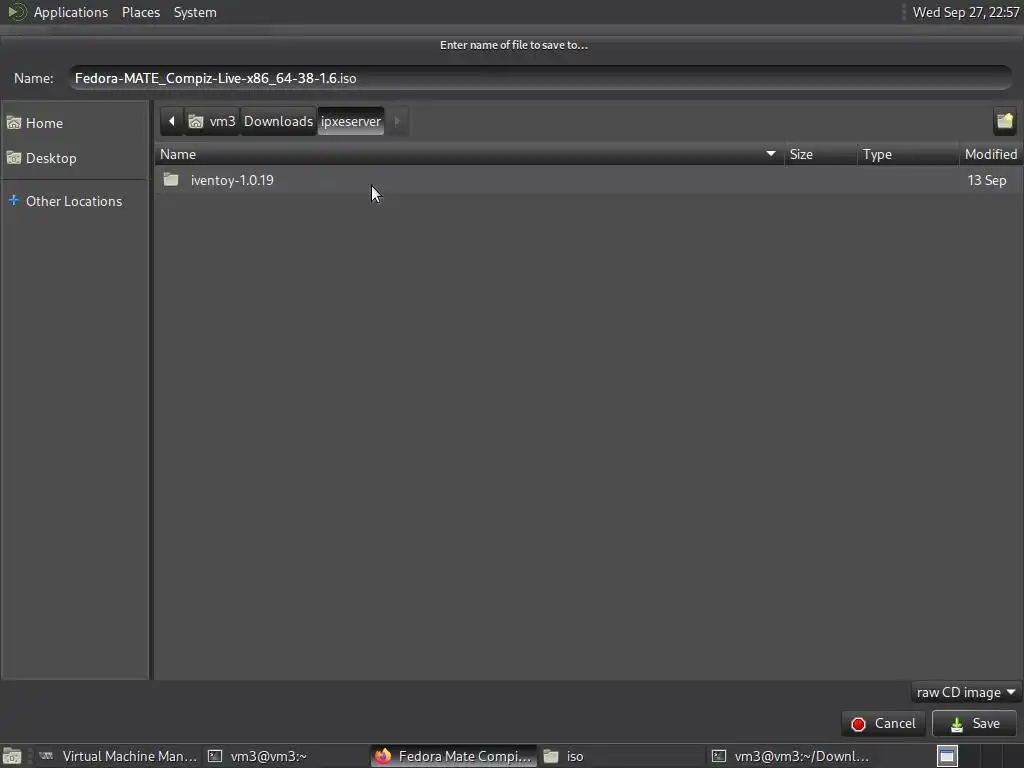Open the System menu
This screenshot has width=1024, height=768.
pyautogui.click(x=195, y=12)
